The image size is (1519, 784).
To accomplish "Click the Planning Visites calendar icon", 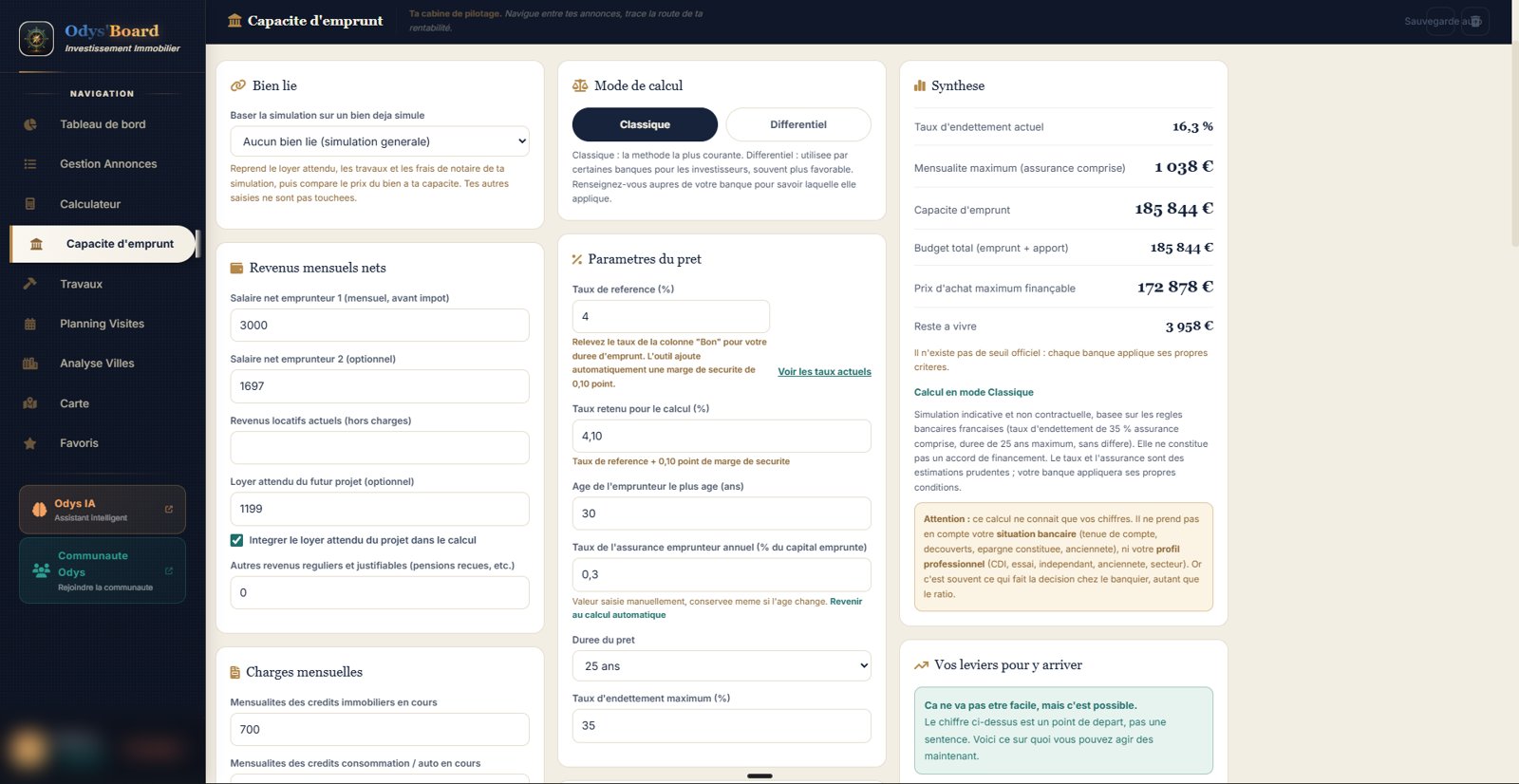I will 30,324.
